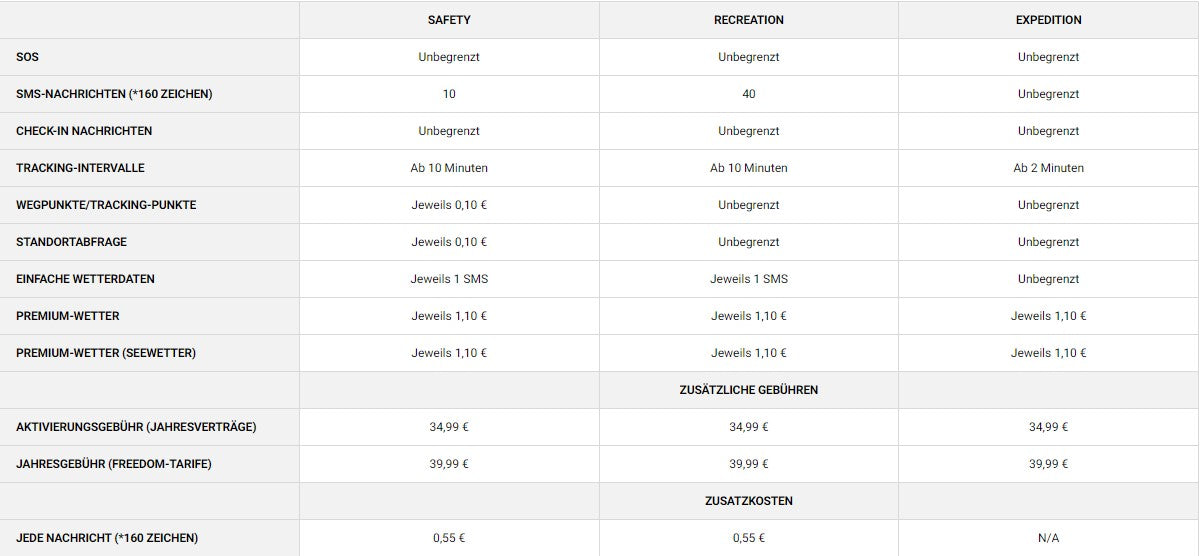Click the Recreation SMS value of 40

click(x=749, y=94)
